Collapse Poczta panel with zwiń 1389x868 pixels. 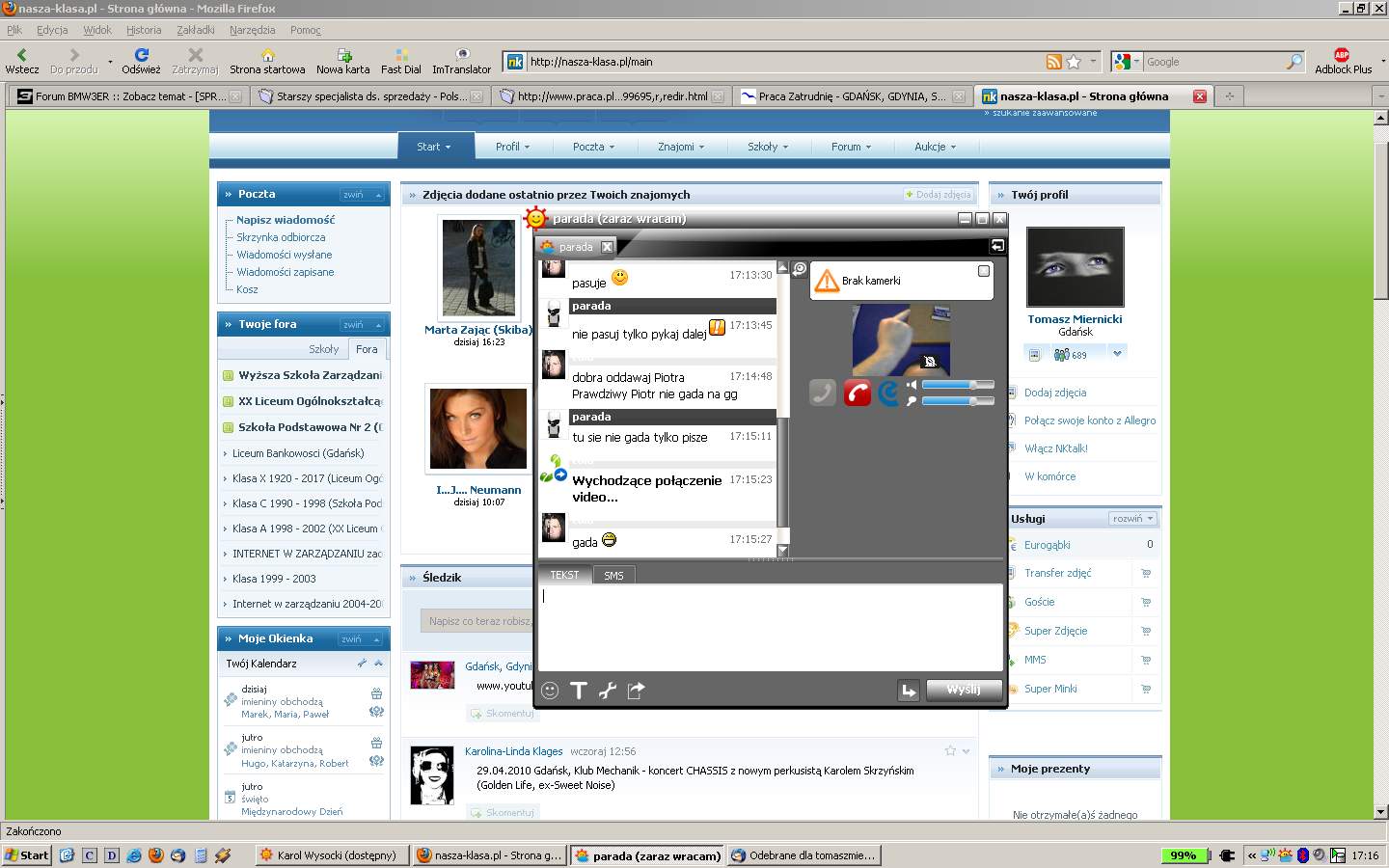click(362, 195)
